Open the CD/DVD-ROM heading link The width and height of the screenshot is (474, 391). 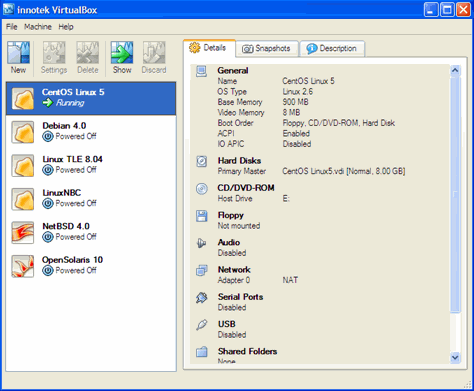tap(246, 188)
